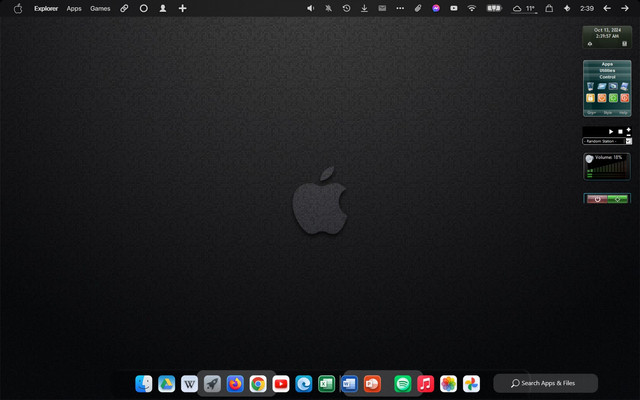
Task: Play the radio widget station
Action: point(611,131)
